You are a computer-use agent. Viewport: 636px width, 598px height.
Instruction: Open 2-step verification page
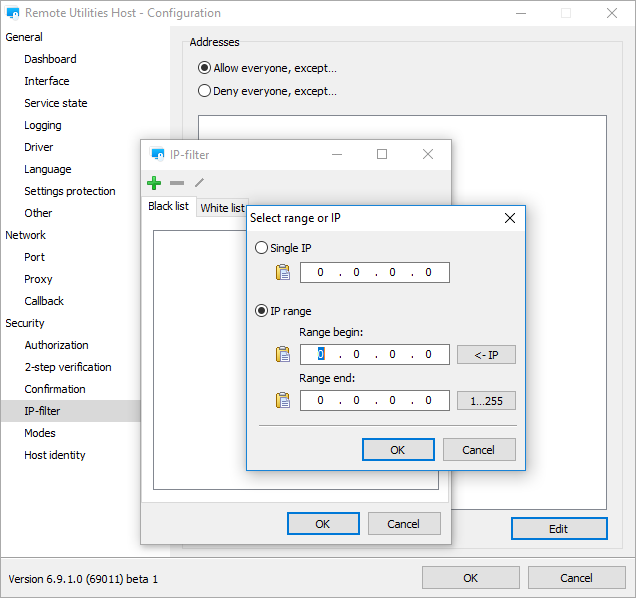pyautogui.click(x=68, y=367)
